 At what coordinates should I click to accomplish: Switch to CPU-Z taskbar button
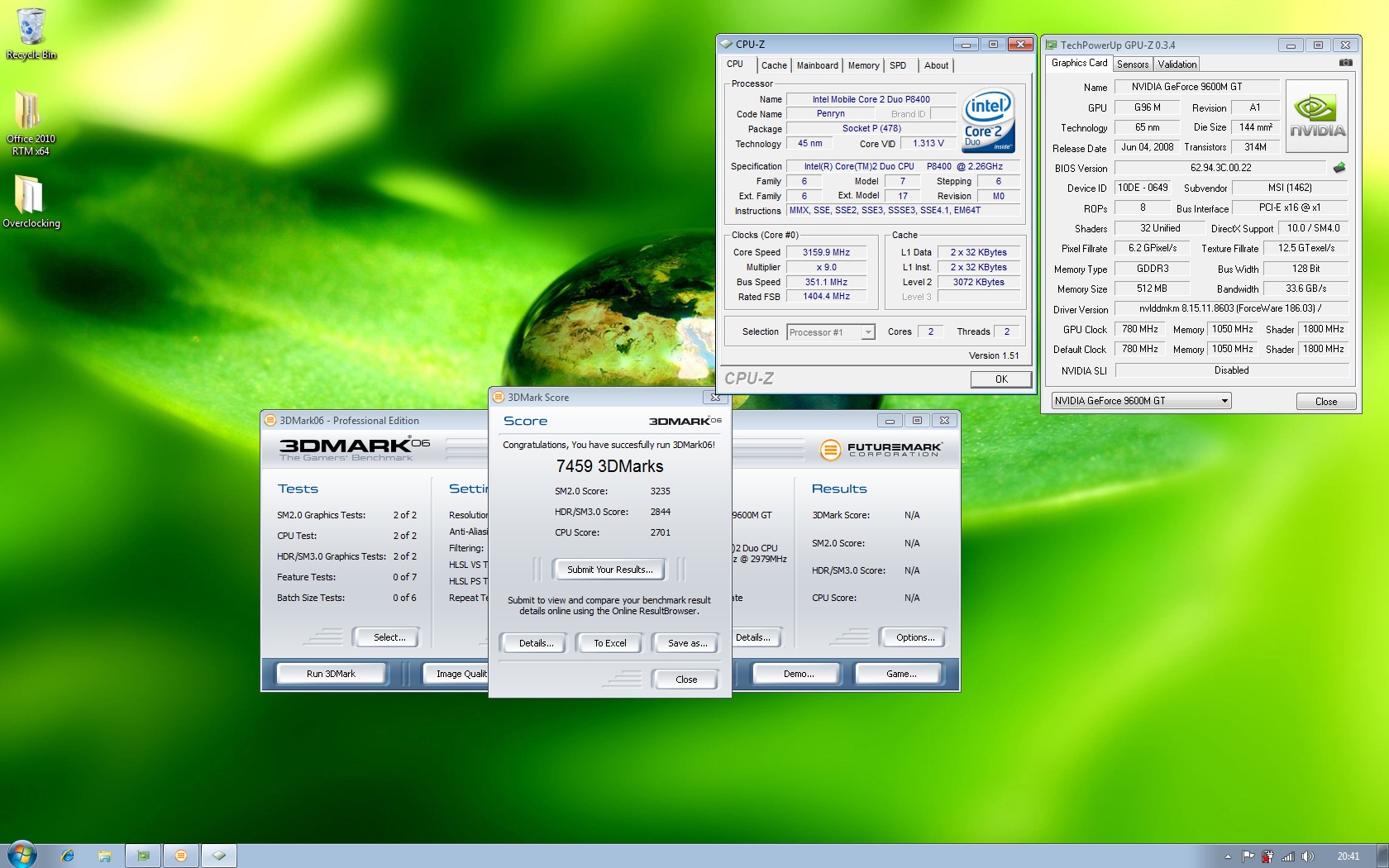(x=219, y=856)
